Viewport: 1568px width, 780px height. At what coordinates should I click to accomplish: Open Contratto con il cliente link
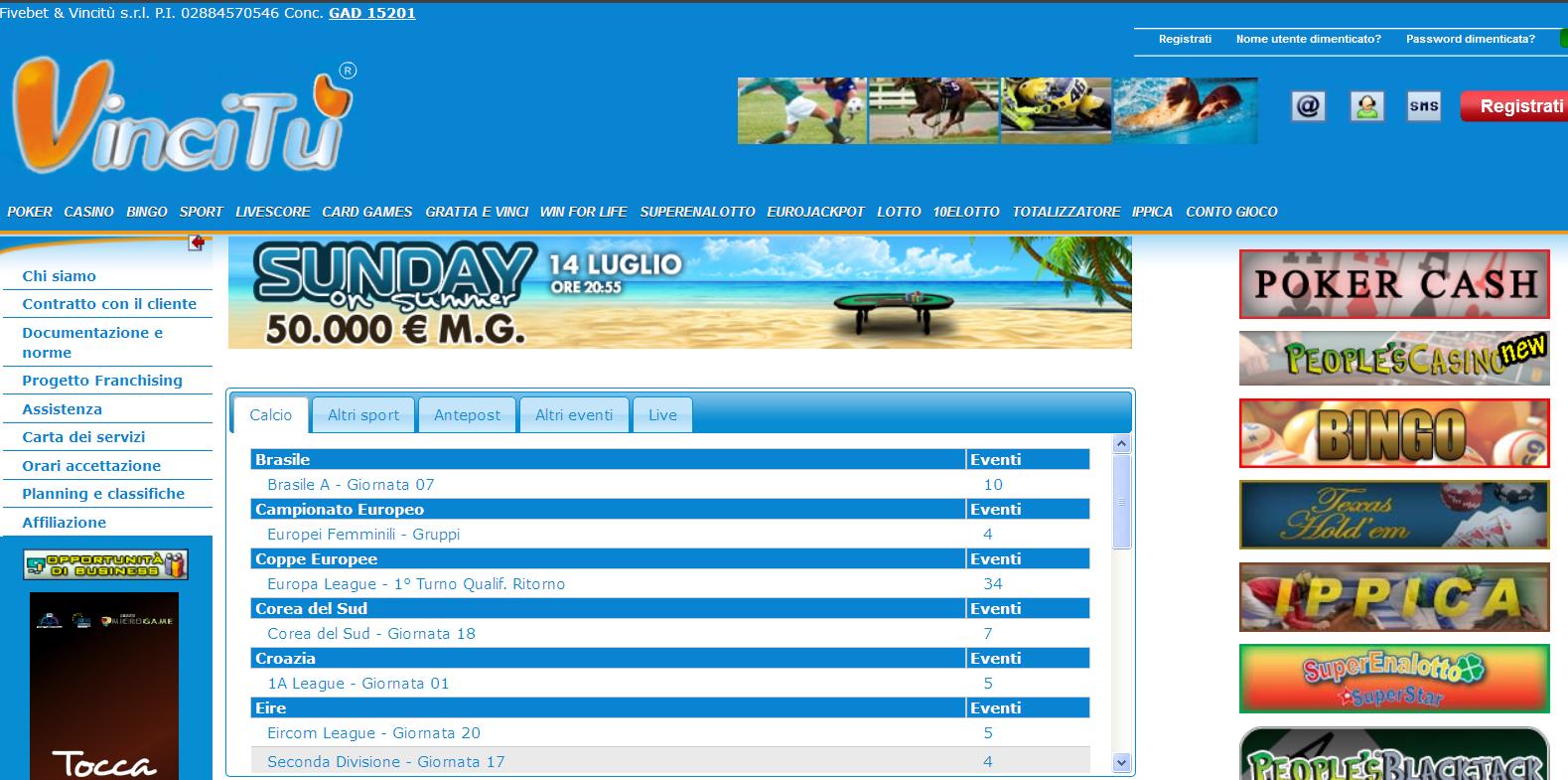tap(109, 304)
